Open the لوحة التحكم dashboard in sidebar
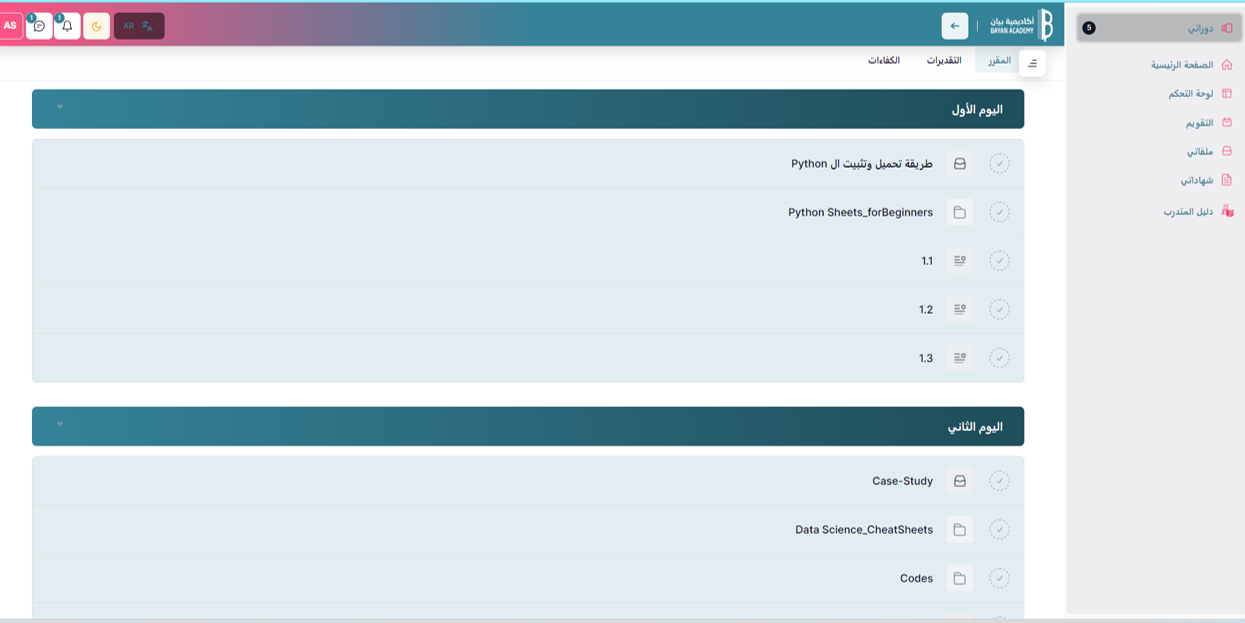This screenshot has width=1245, height=623. coord(1190,94)
